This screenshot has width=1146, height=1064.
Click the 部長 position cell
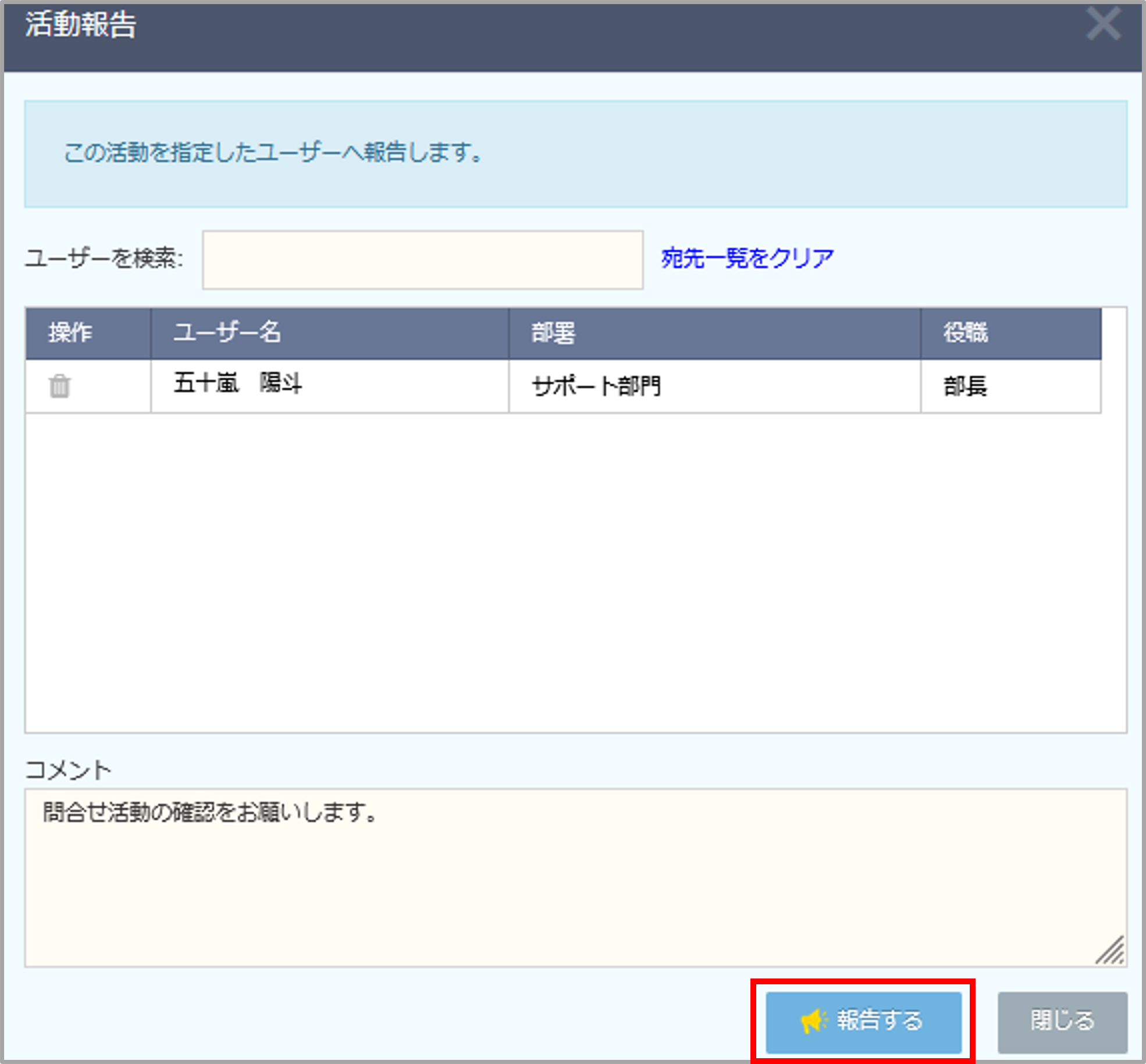point(965,386)
